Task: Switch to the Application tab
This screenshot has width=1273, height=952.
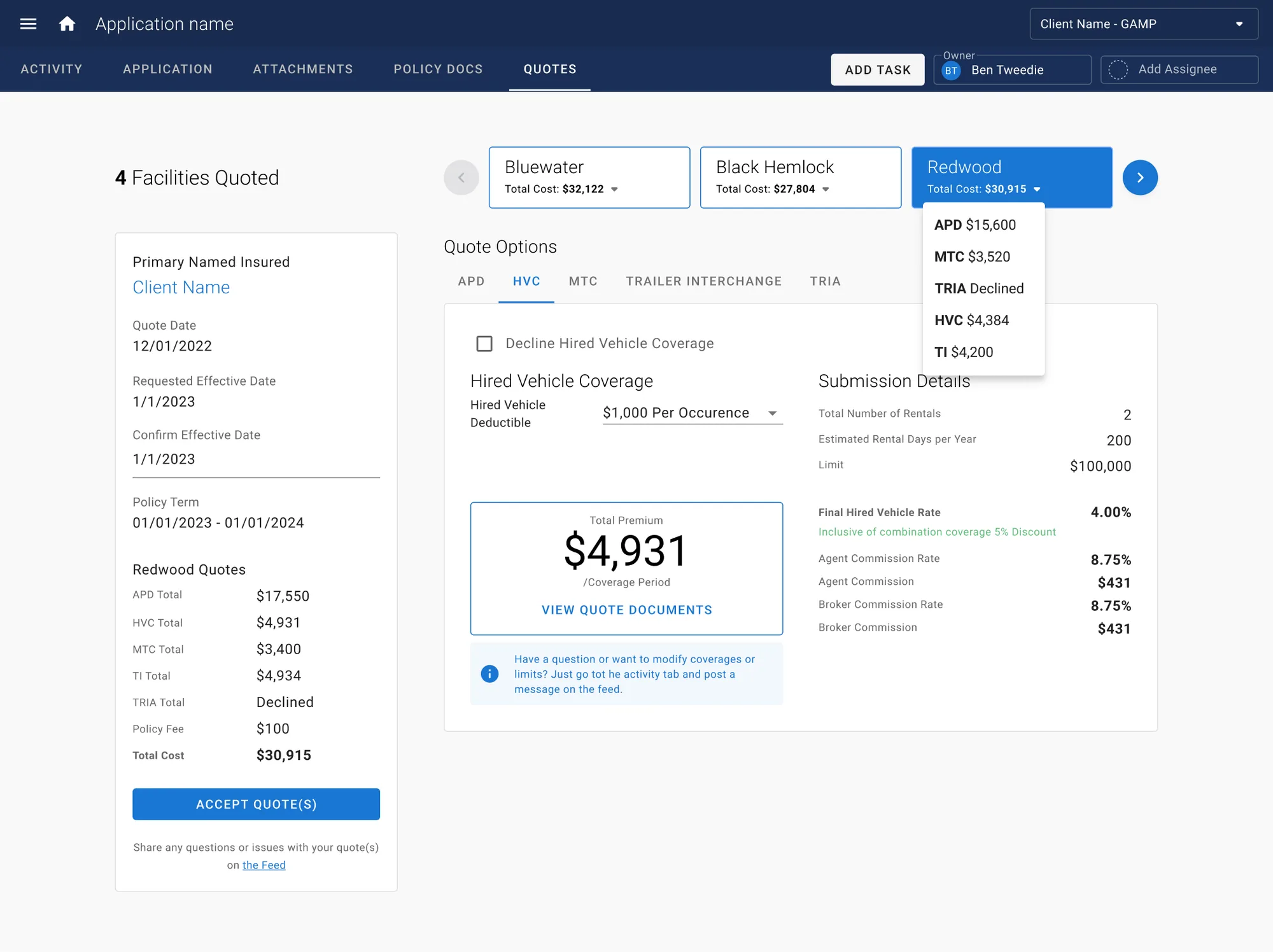Action: tap(167, 69)
